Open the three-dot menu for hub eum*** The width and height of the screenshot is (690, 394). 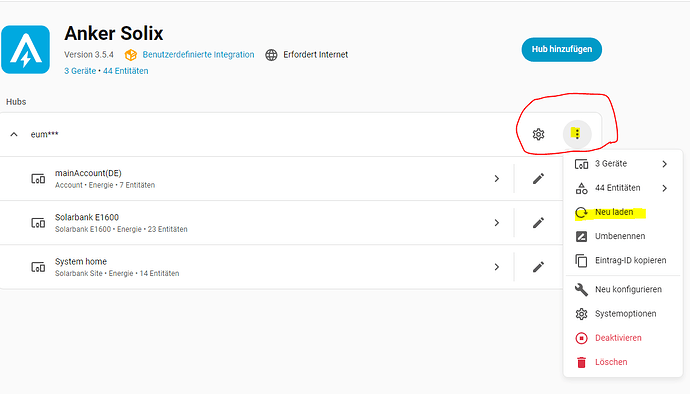(x=577, y=134)
